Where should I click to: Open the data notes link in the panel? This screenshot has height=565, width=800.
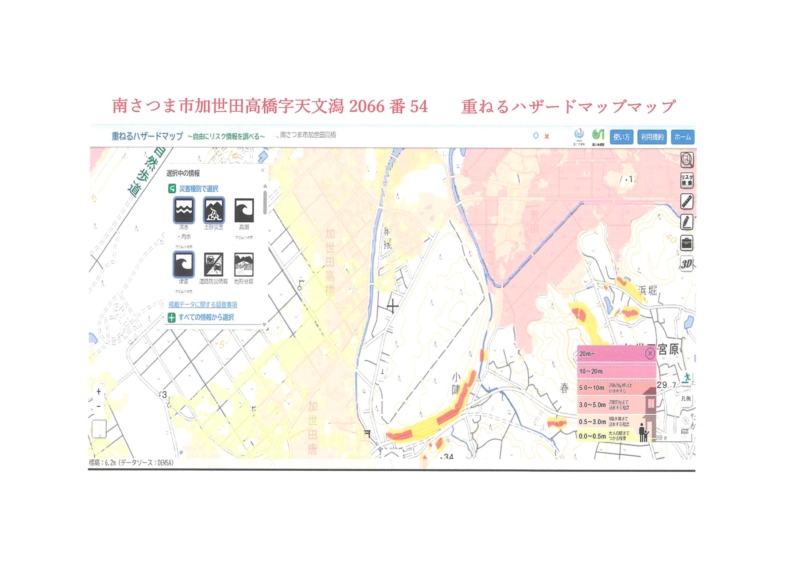202,304
